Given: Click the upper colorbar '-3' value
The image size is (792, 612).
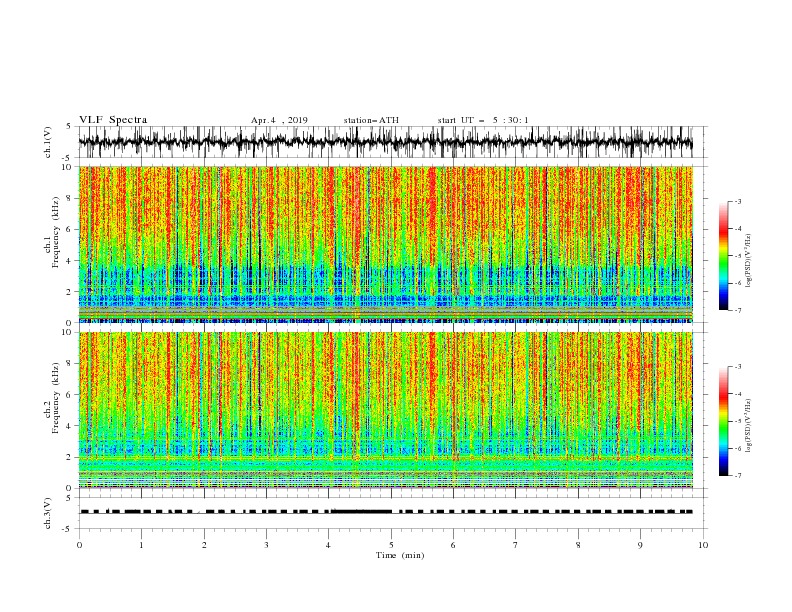Looking at the screenshot, I should (x=737, y=201).
